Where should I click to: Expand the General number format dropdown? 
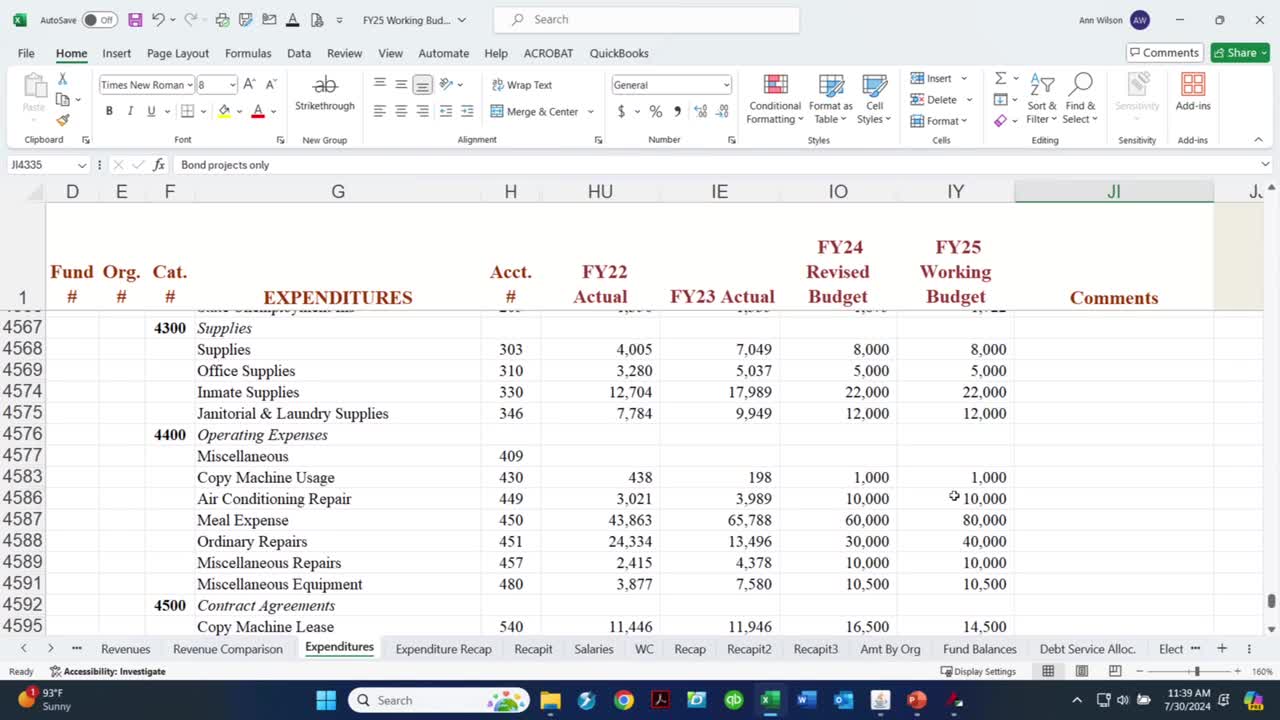[x=727, y=84]
